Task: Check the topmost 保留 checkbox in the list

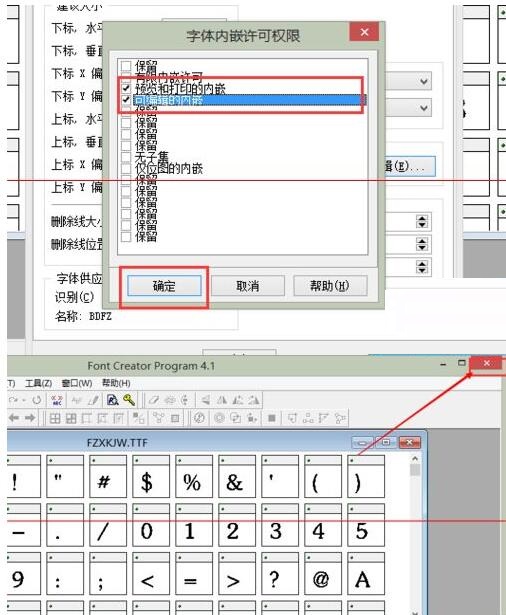Action: point(126,65)
